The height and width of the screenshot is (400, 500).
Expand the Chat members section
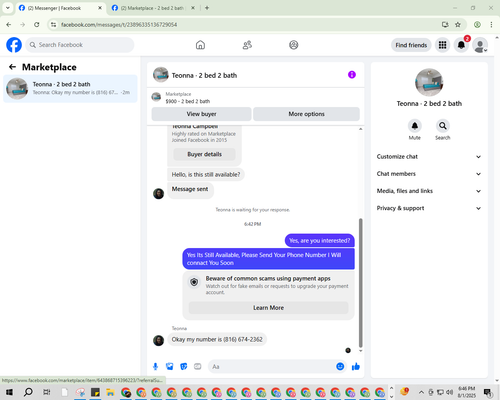429,174
